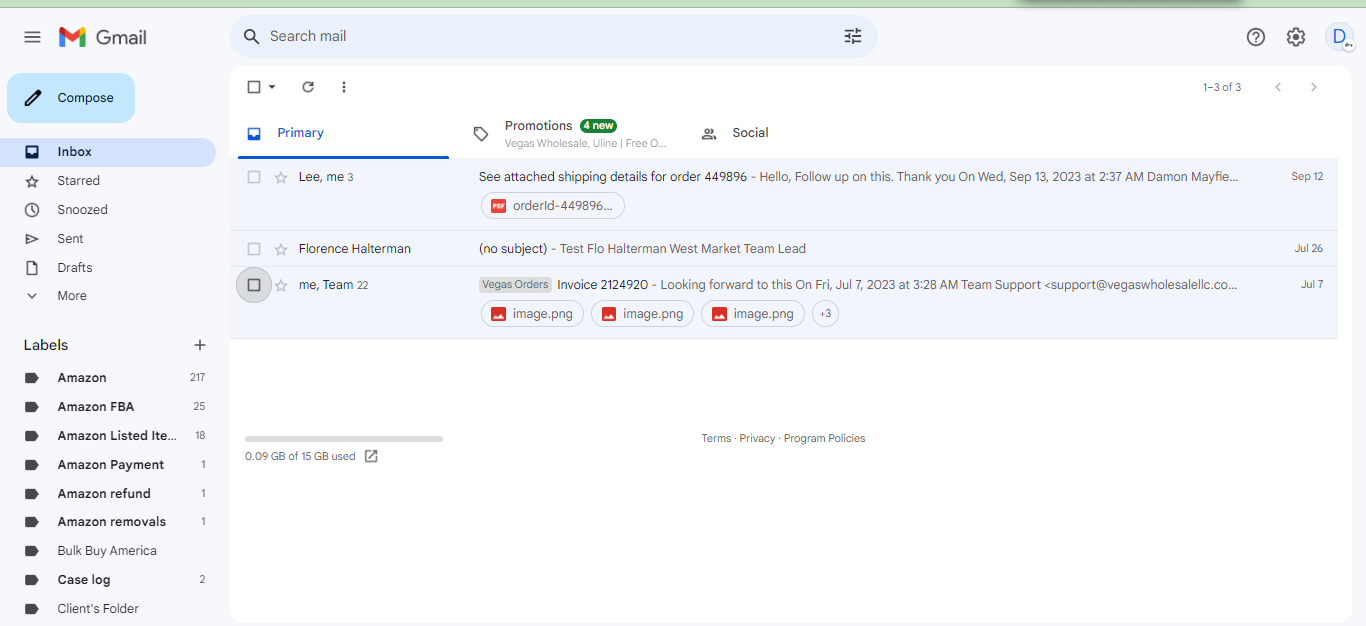Open the Terms link
This screenshot has width=1366, height=626.
click(716, 439)
